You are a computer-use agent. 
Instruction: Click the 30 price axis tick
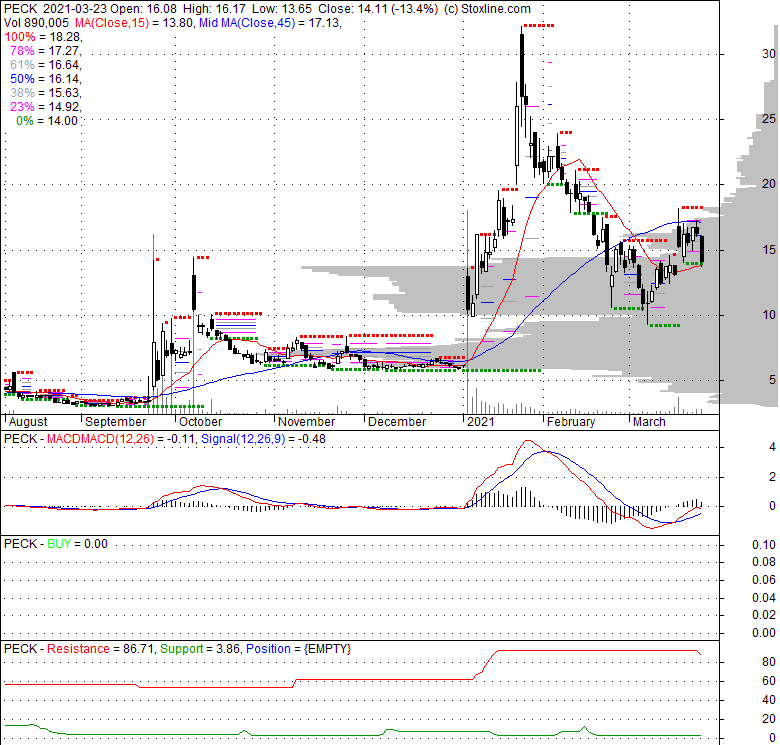click(x=769, y=54)
